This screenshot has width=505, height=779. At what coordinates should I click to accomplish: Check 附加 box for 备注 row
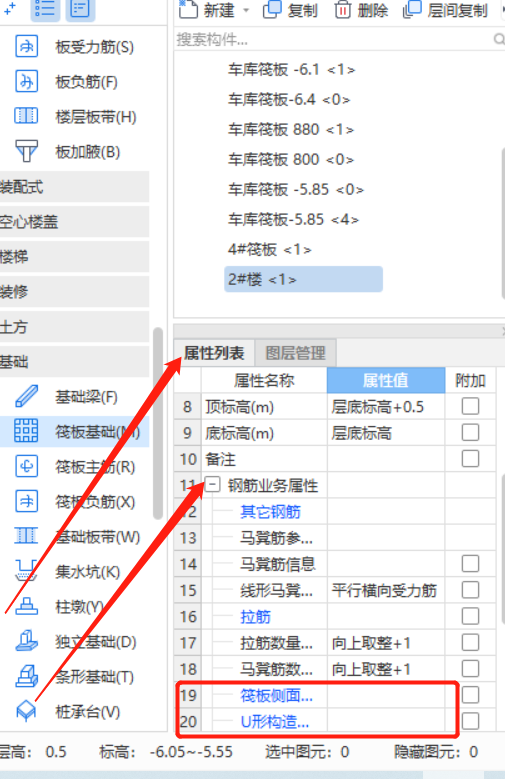coord(470,458)
